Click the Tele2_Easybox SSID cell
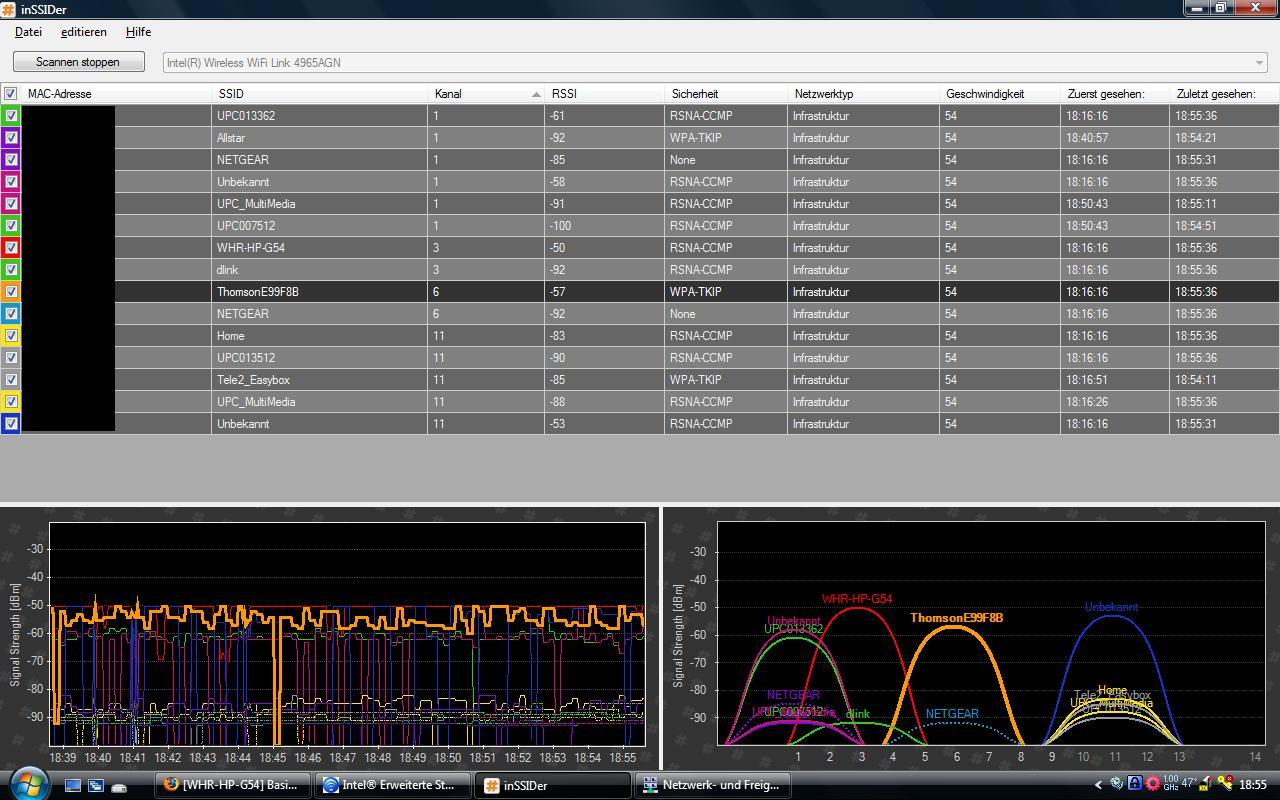This screenshot has height=800, width=1280. pos(320,379)
